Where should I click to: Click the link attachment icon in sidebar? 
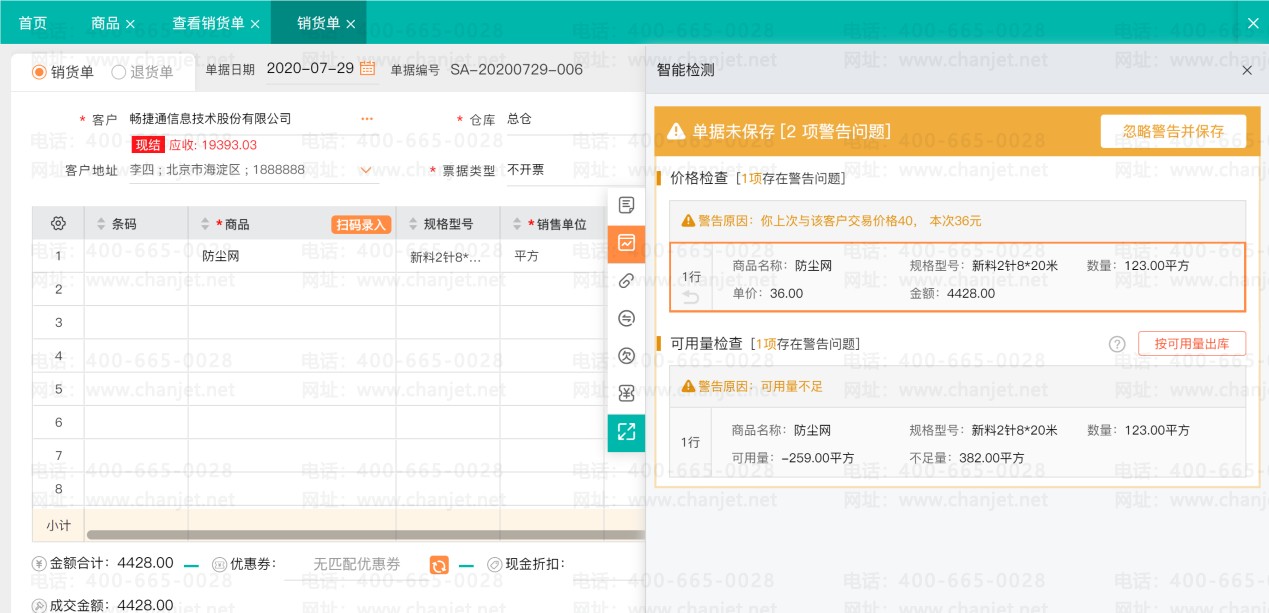(x=627, y=281)
